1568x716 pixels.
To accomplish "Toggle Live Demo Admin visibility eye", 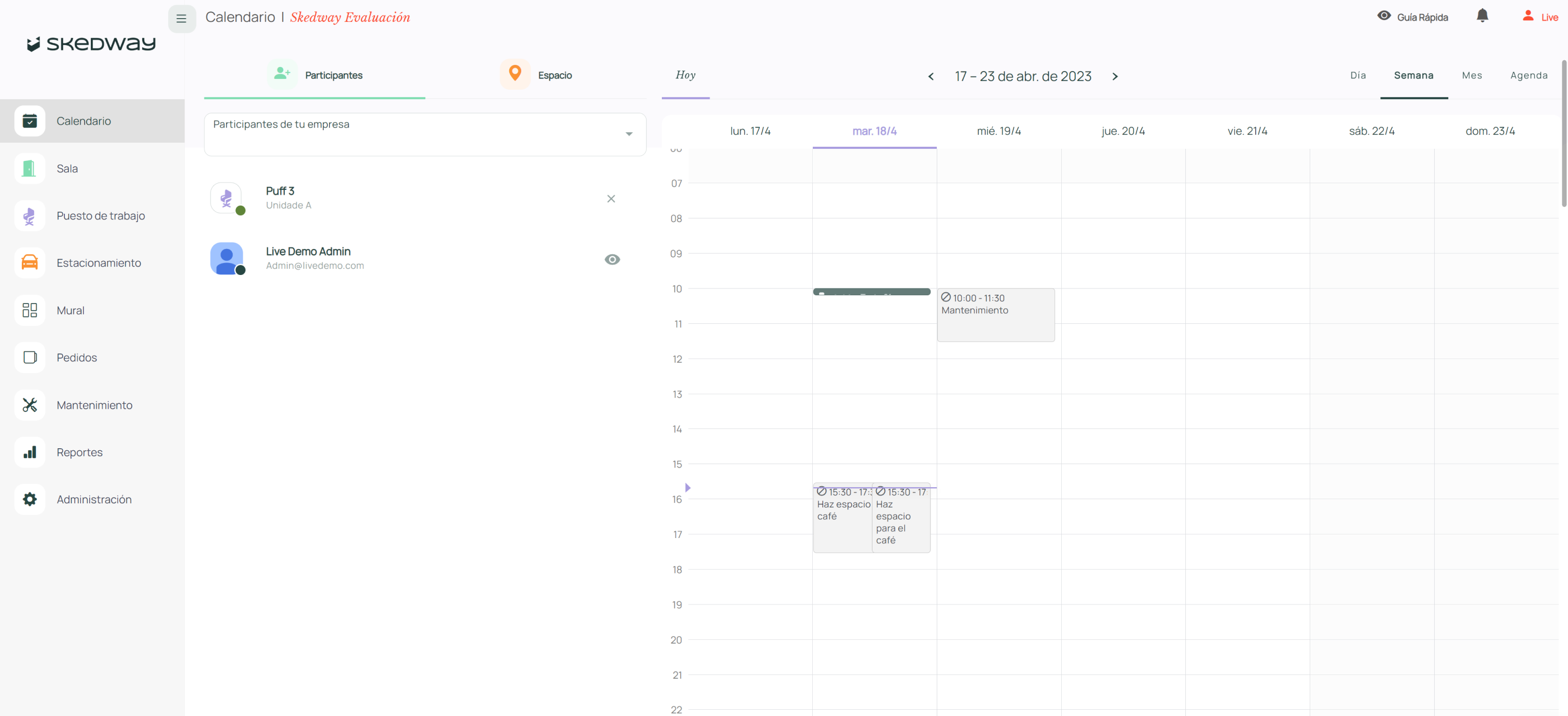I will [x=612, y=259].
